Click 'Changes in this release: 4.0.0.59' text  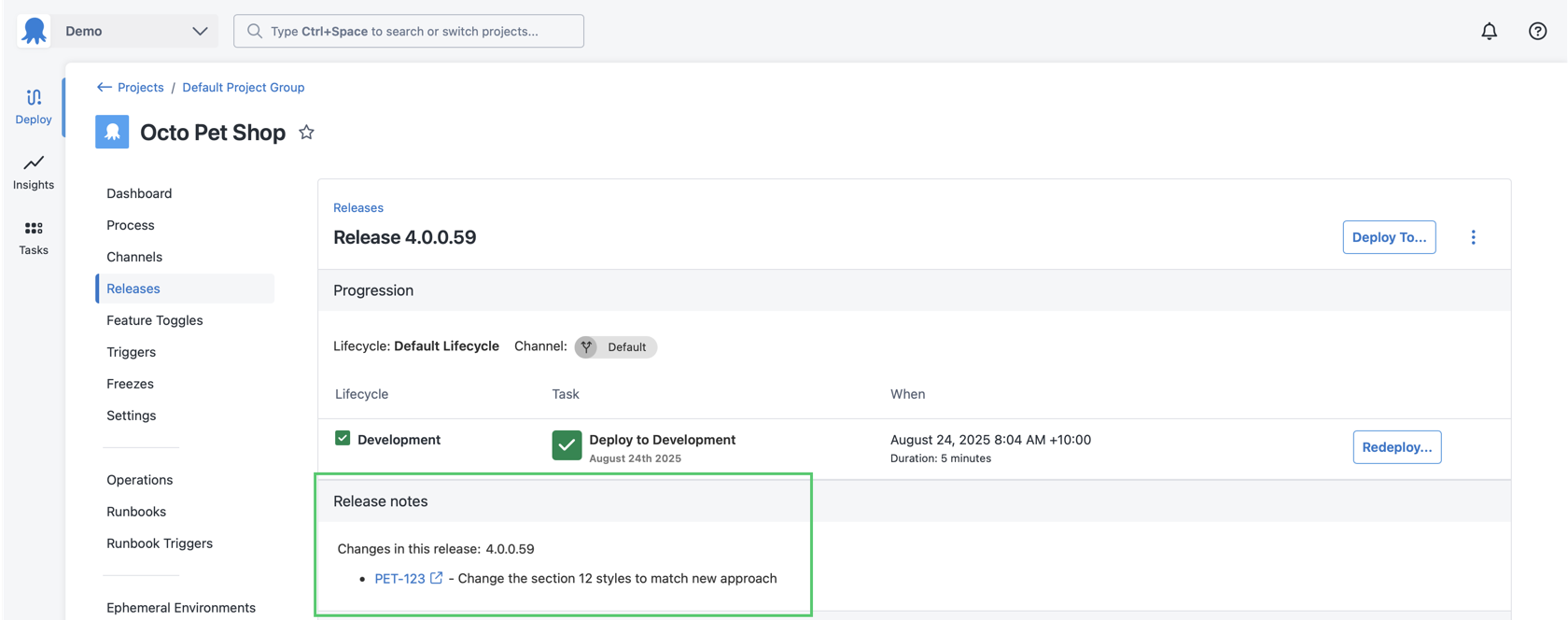click(x=436, y=549)
